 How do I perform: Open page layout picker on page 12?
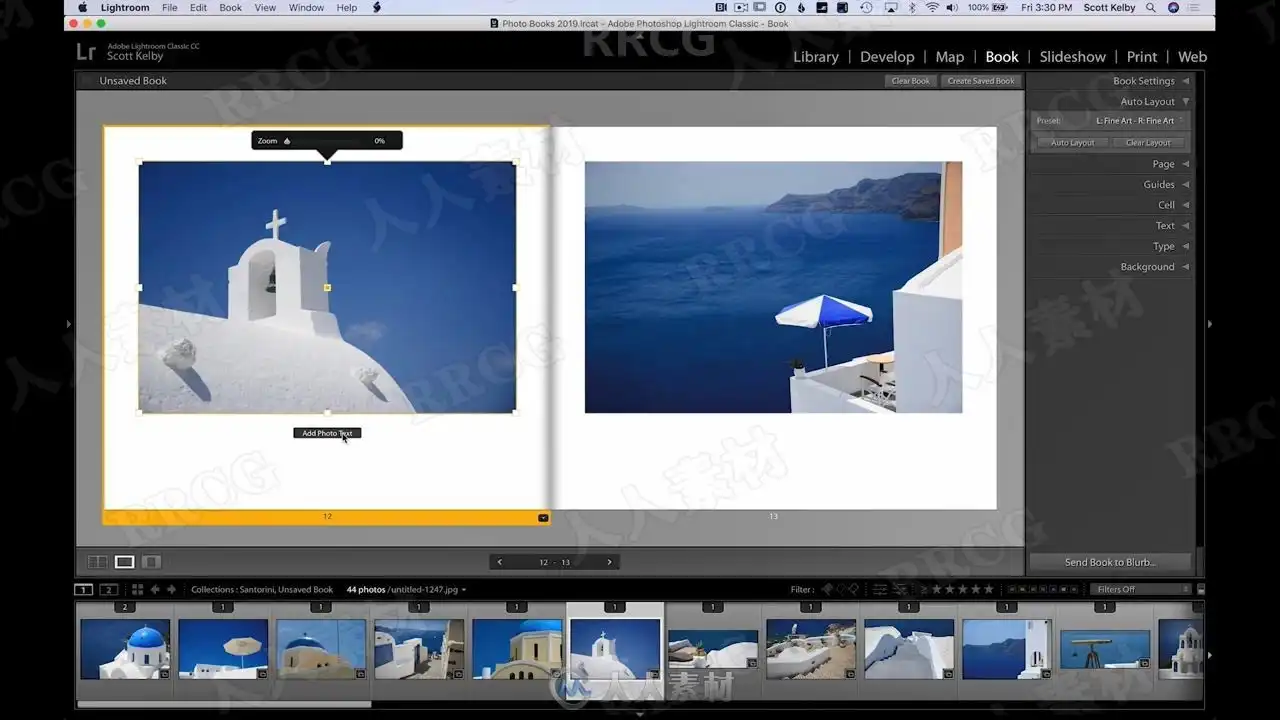pyautogui.click(x=543, y=518)
